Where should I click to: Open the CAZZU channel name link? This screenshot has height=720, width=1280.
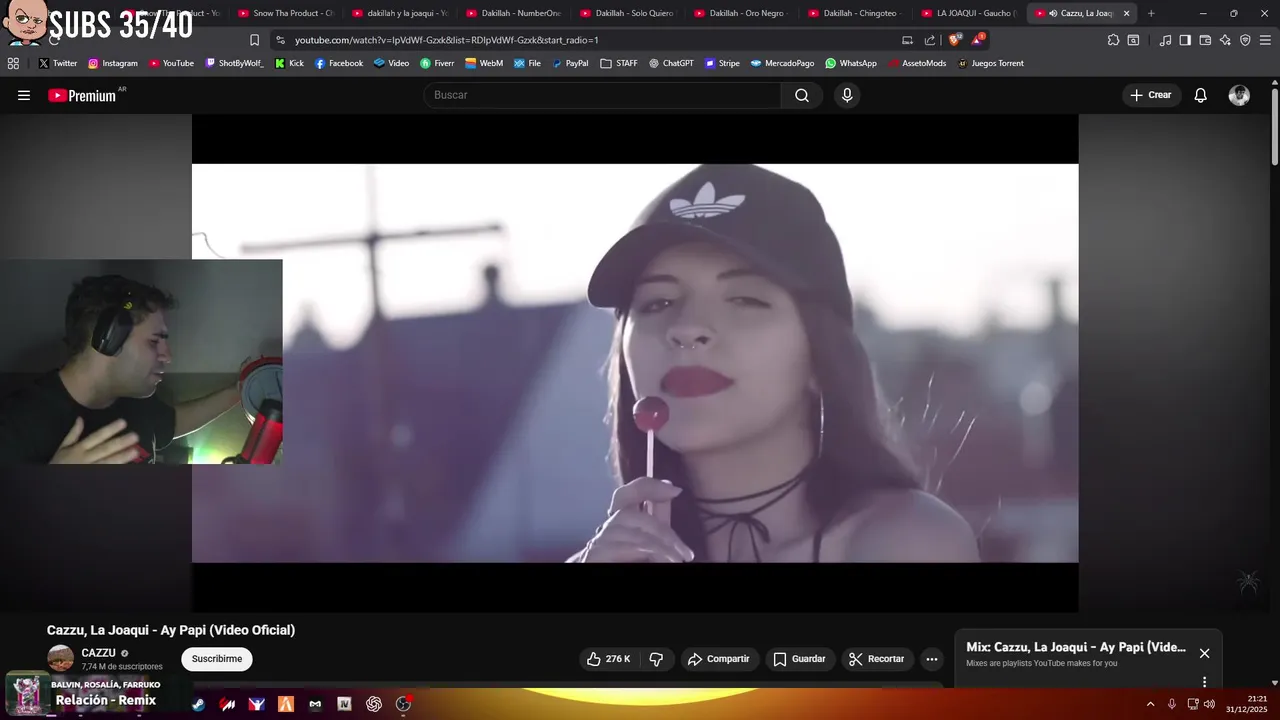(98, 653)
